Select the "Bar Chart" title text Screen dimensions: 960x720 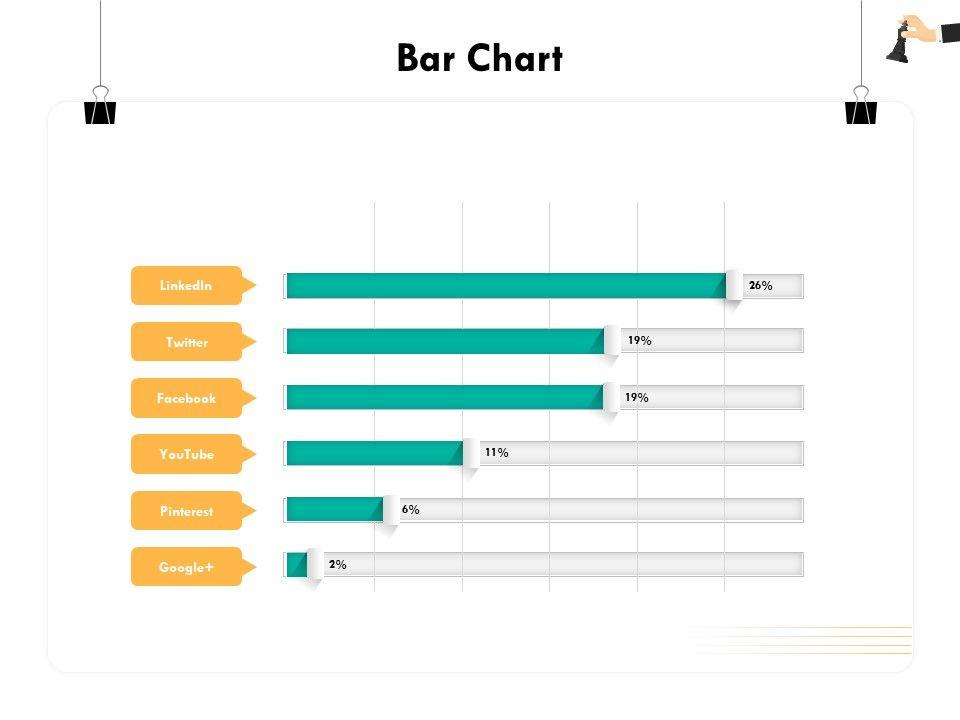(480, 58)
